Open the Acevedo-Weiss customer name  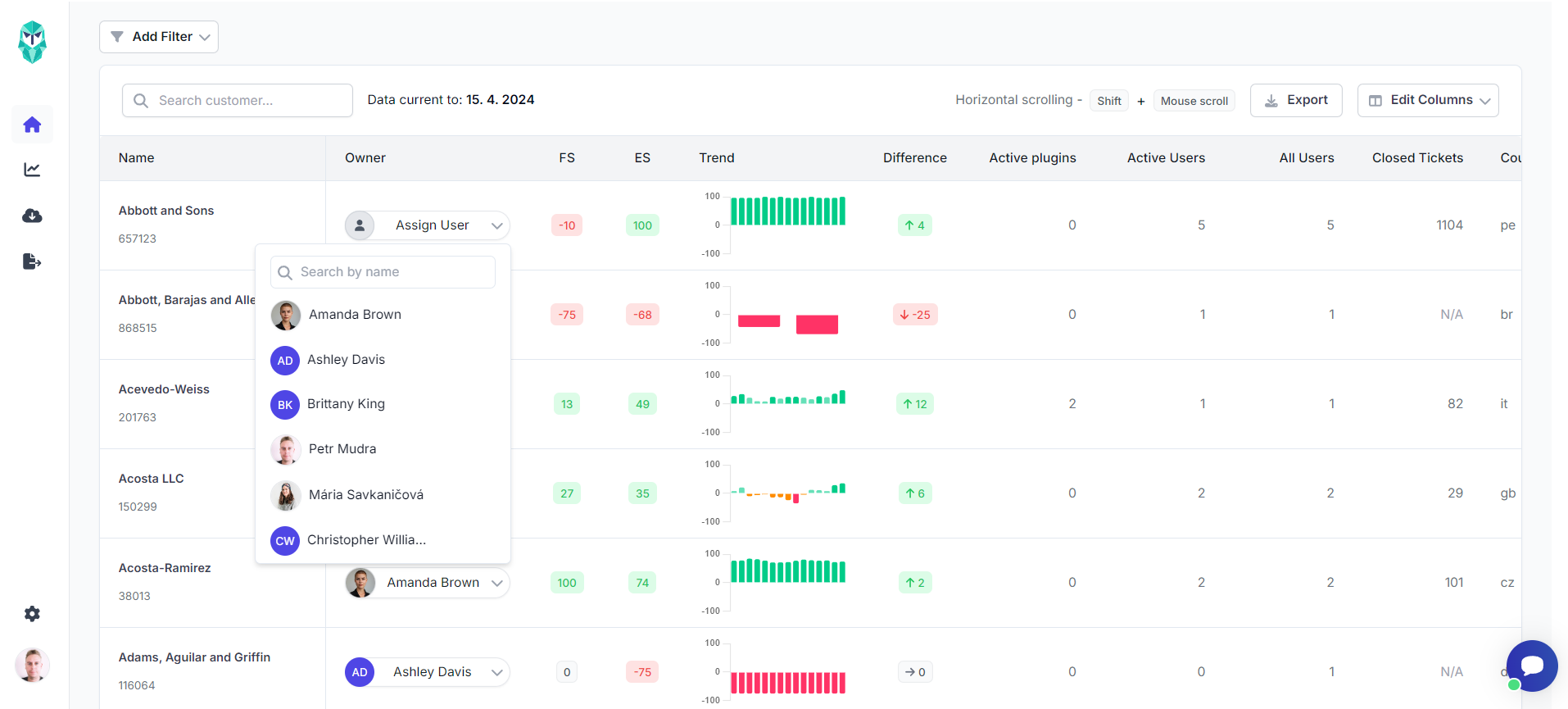(164, 389)
